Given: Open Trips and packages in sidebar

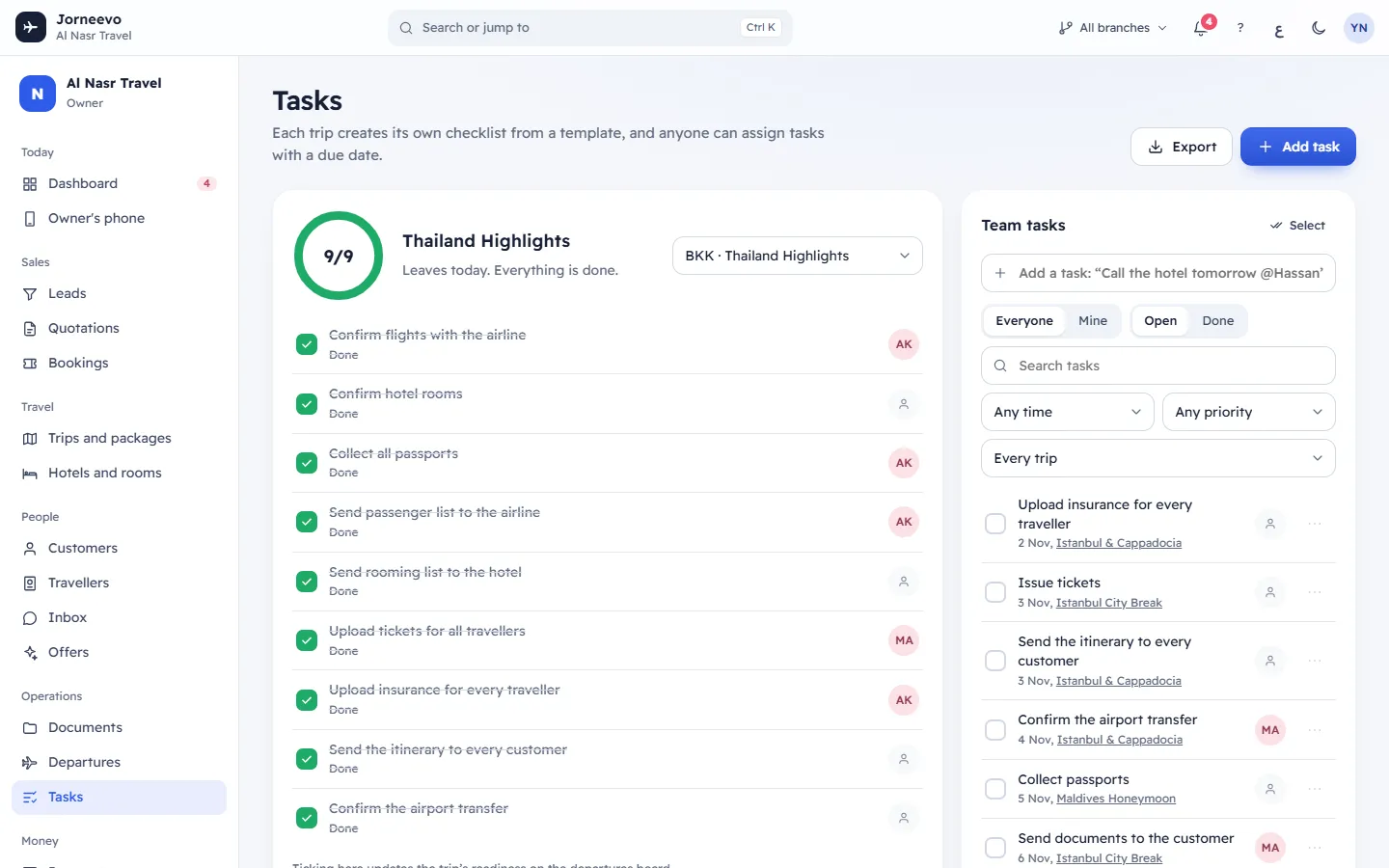Looking at the screenshot, I should 119,438.
